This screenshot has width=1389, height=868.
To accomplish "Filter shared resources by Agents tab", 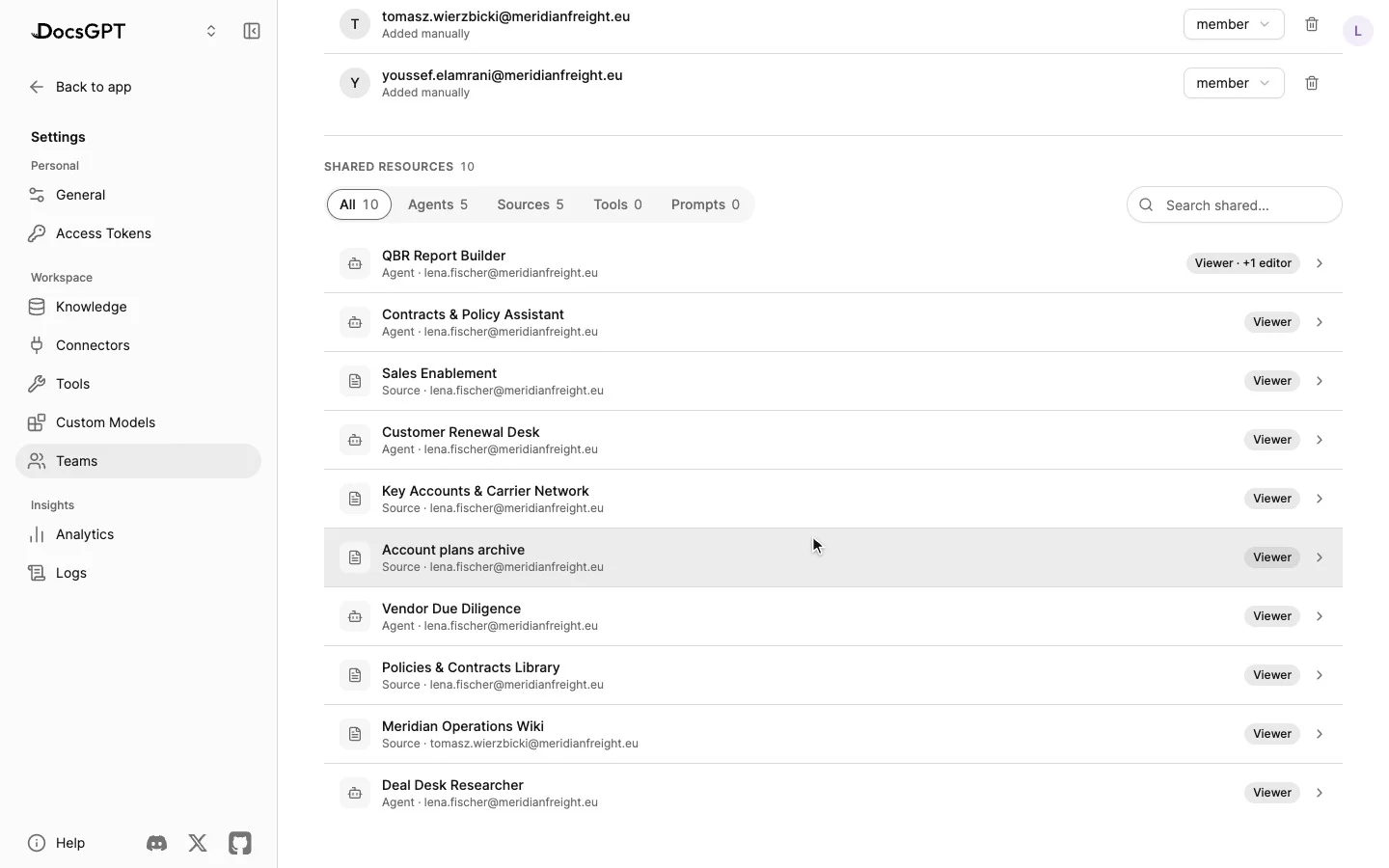I will tap(438, 204).
